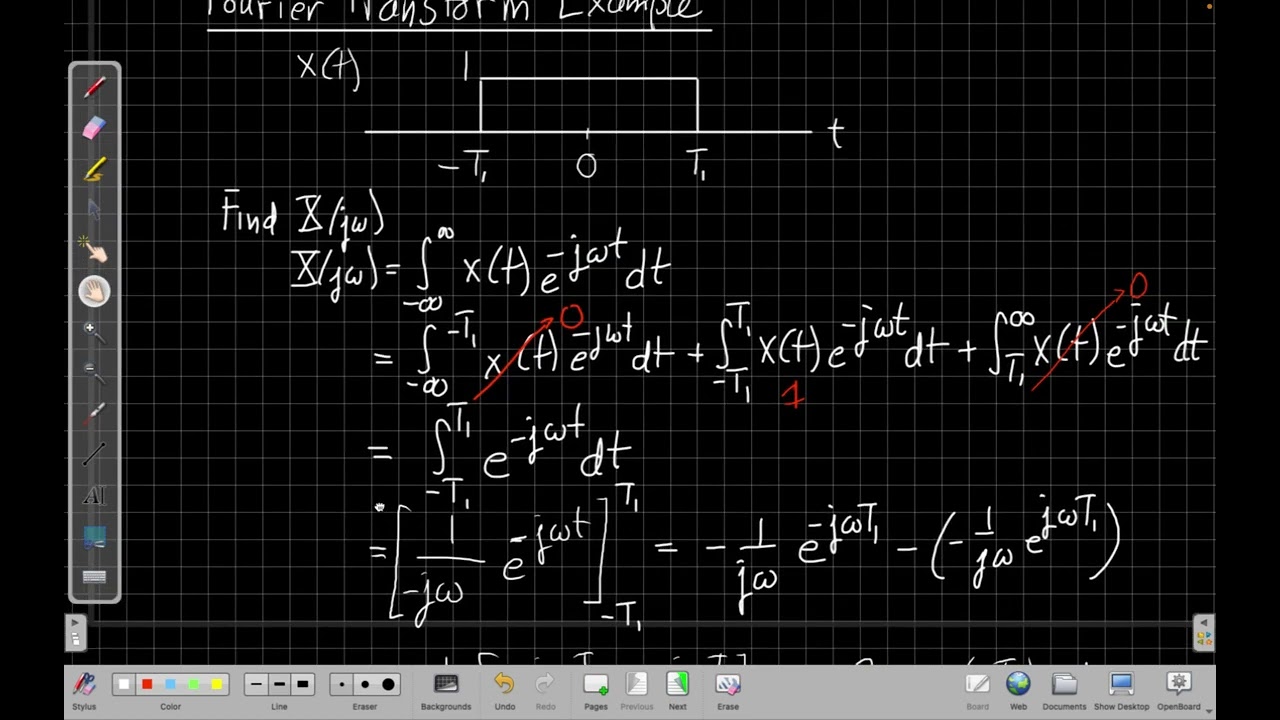
Task: Open the Documents mode
Action: 1064,690
